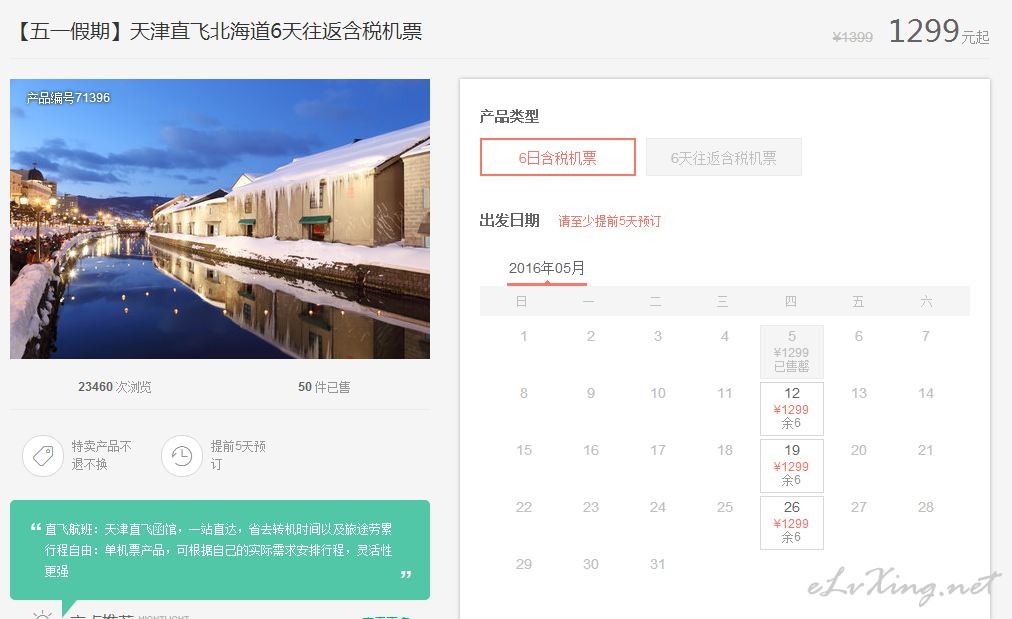
Task: Click calendar date 20
Action: (858, 450)
